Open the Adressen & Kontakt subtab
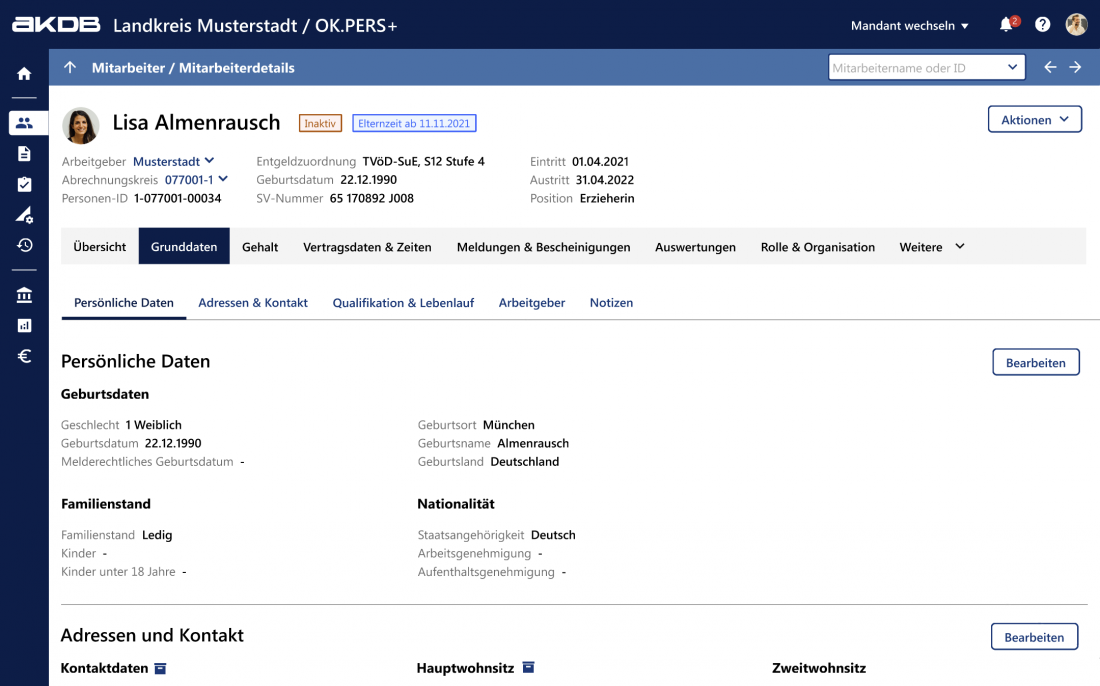Screen dimensions: 1100x686 click(253, 301)
